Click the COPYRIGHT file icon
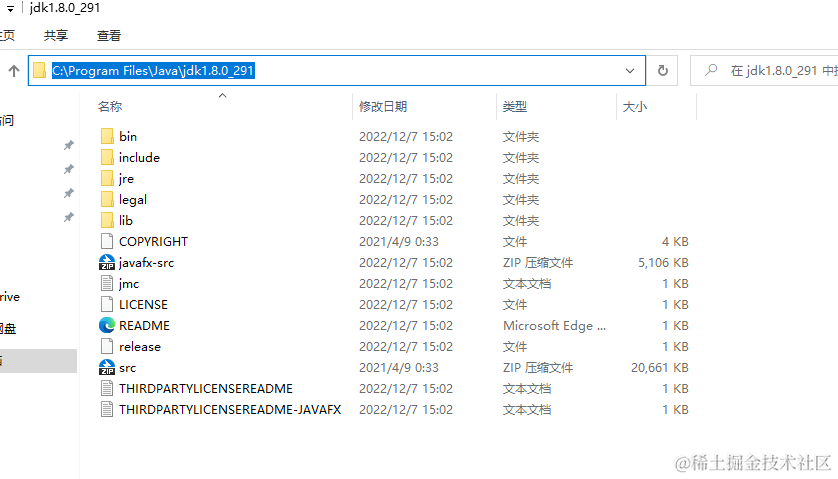The height and width of the screenshot is (479, 838). coord(107,241)
